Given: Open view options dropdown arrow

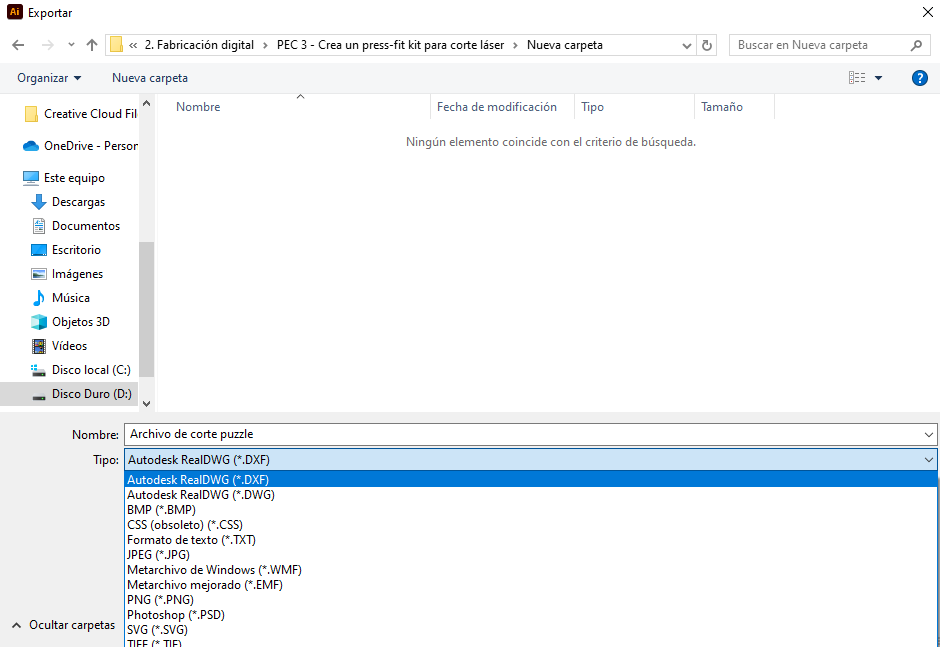Looking at the screenshot, I should [x=878, y=78].
